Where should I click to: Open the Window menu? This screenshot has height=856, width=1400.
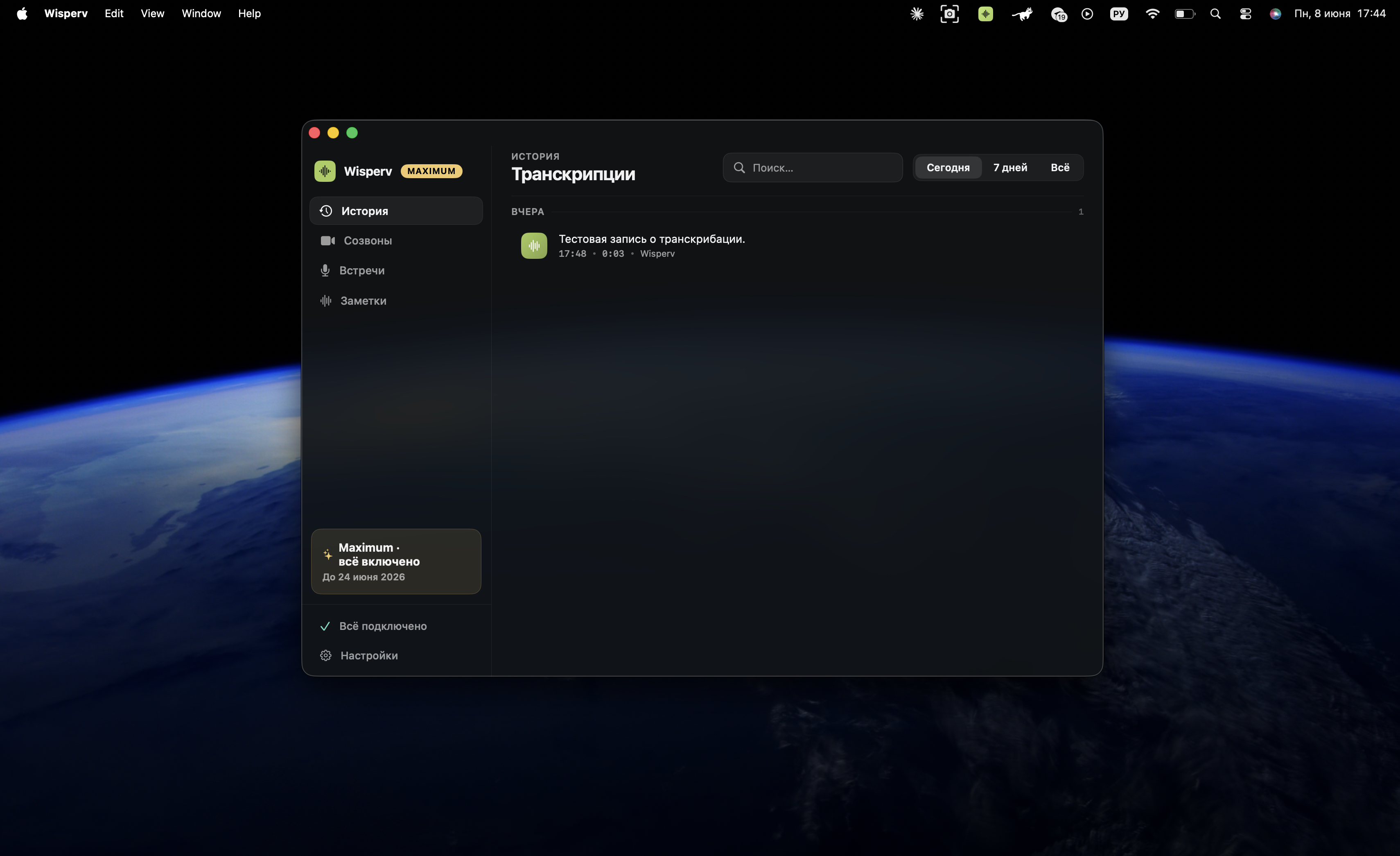(x=201, y=14)
